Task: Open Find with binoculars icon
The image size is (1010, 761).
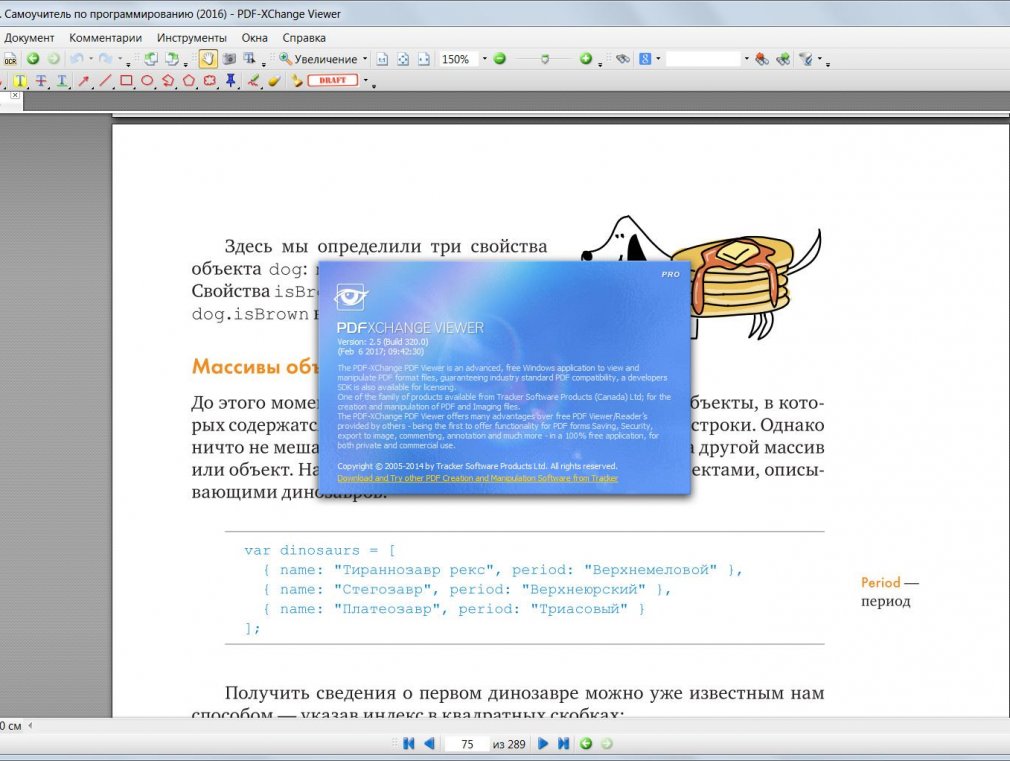Action: point(622,59)
